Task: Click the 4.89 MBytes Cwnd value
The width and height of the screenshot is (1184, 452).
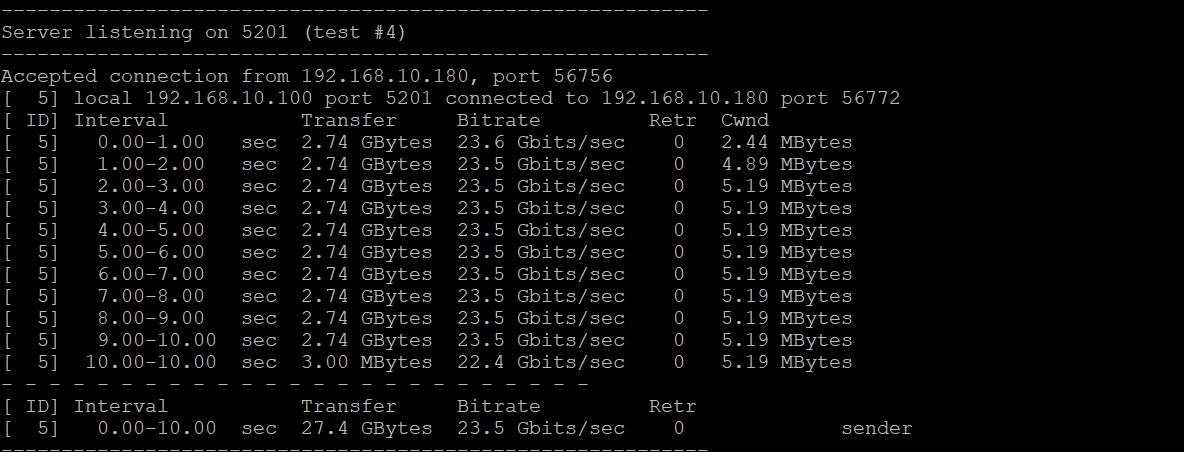Action: [x=786, y=164]
